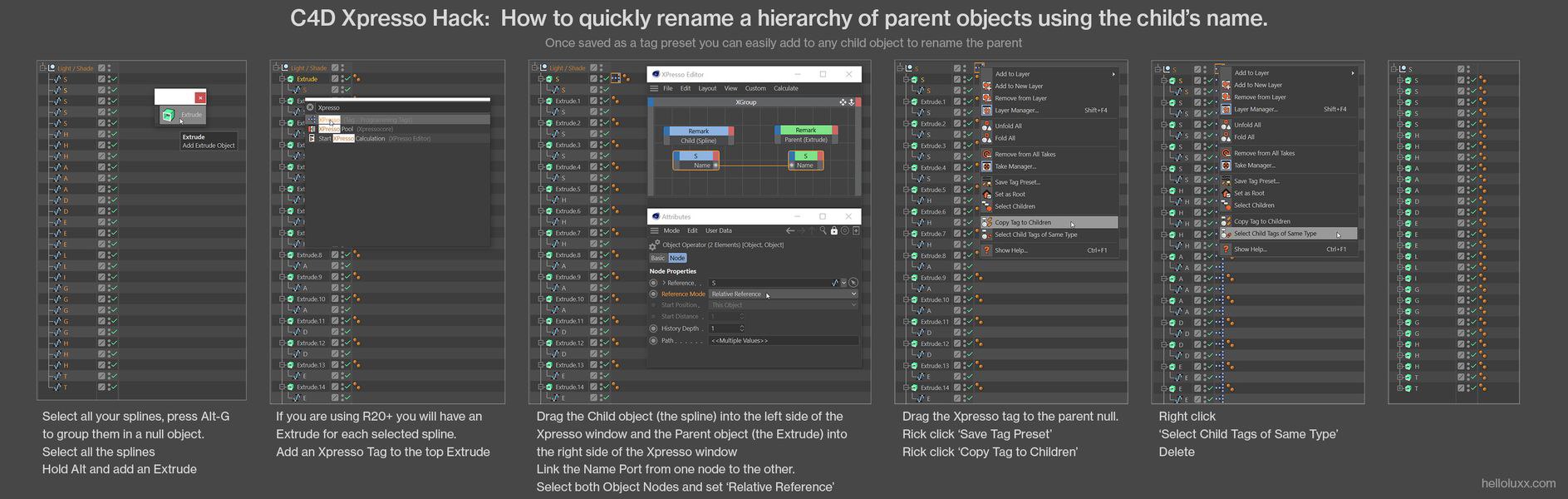
Task: Toggle the Path animation circle
Action: [x=653, y=340]
